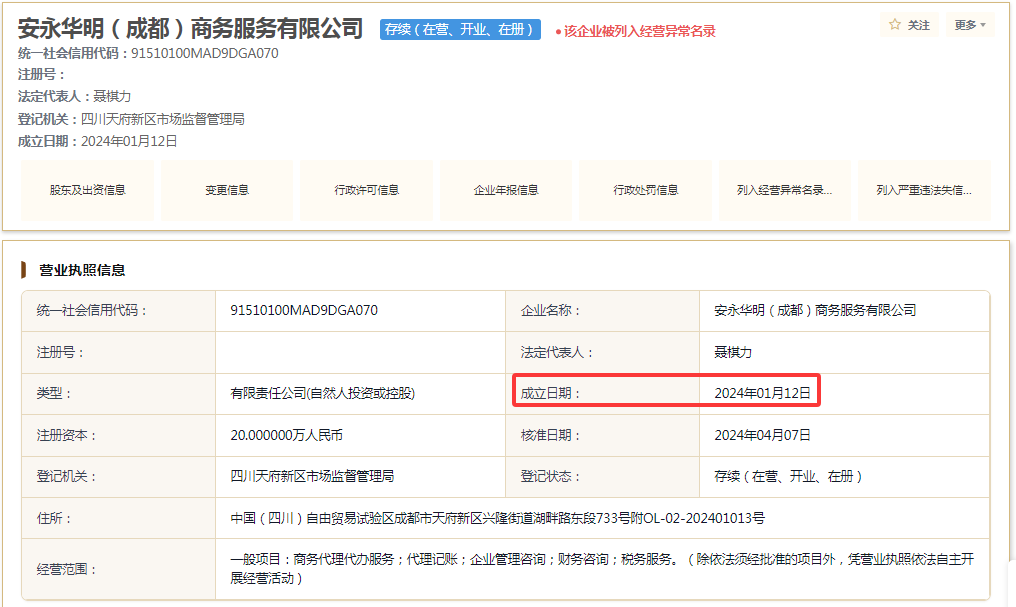Screen dimensions: 1016x607
Task: Open the 股东及出资信息 tab
Action: 87,190
